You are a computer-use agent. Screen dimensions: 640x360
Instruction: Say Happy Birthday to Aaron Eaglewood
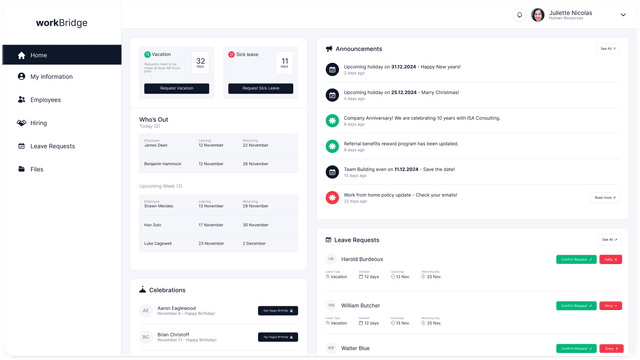(x=278, y=311)
